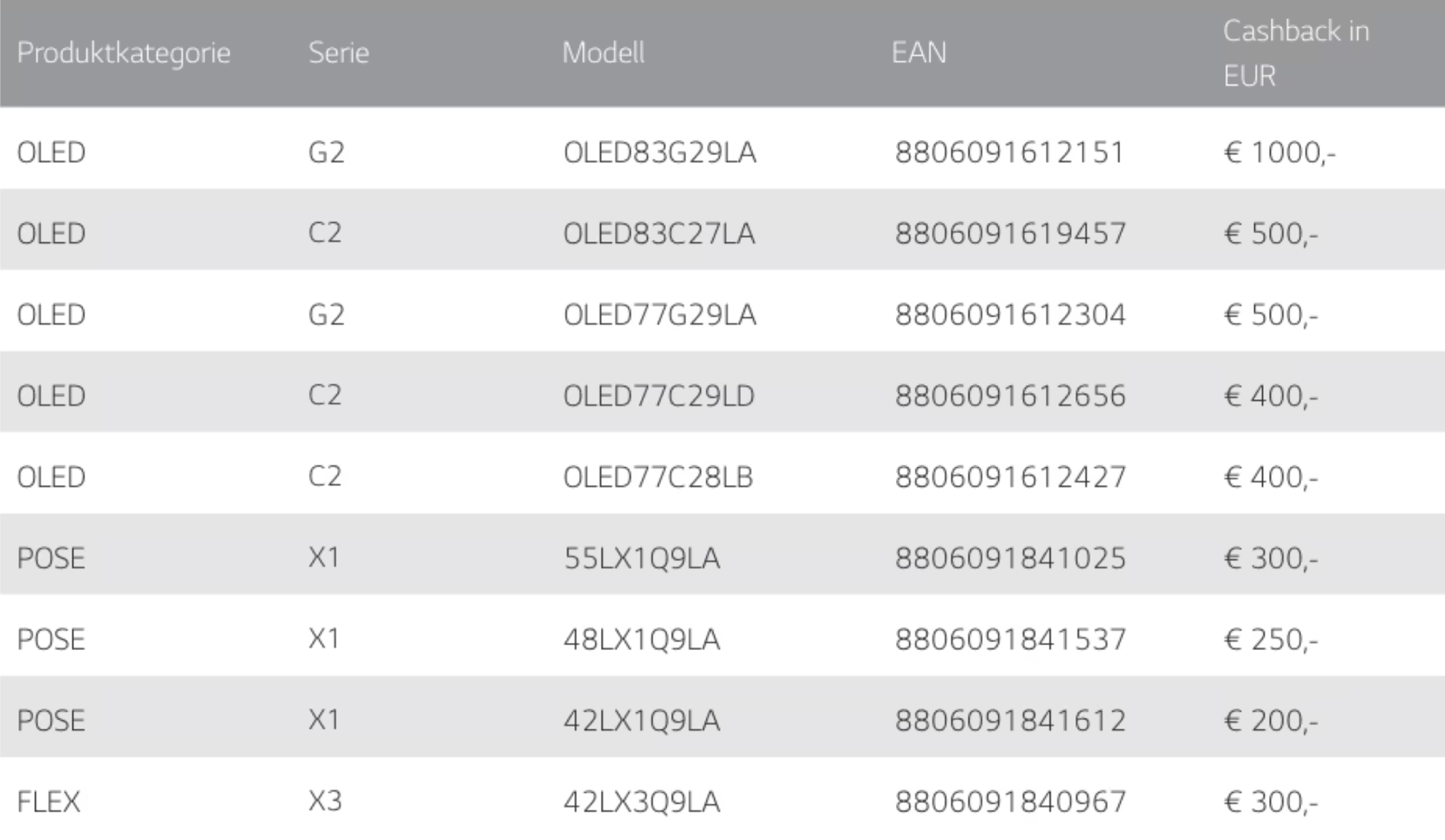This screenshot has height=840, width=1445.
Task: Select model 42LX1Q9LA cell
Action: point(641,721)
